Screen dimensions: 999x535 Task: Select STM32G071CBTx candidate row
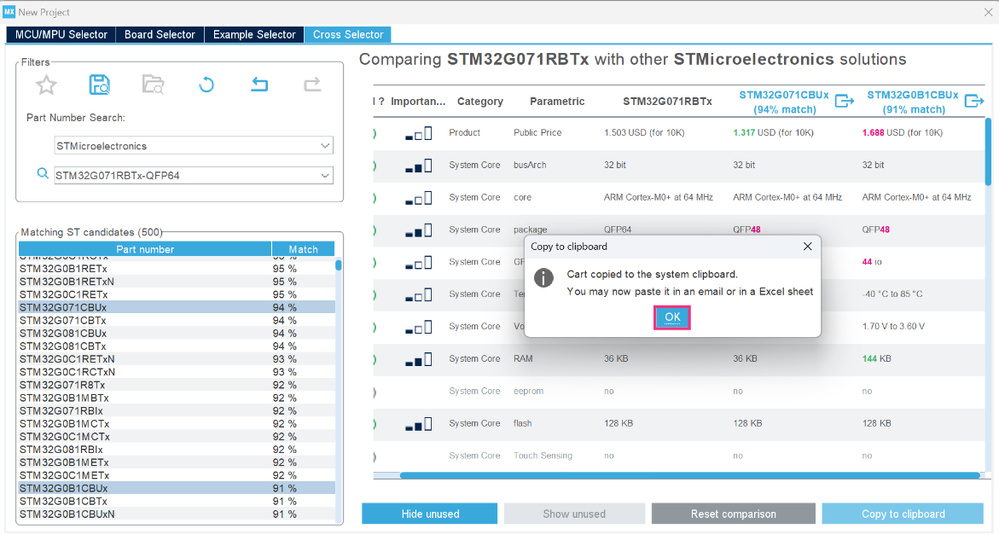176,320
